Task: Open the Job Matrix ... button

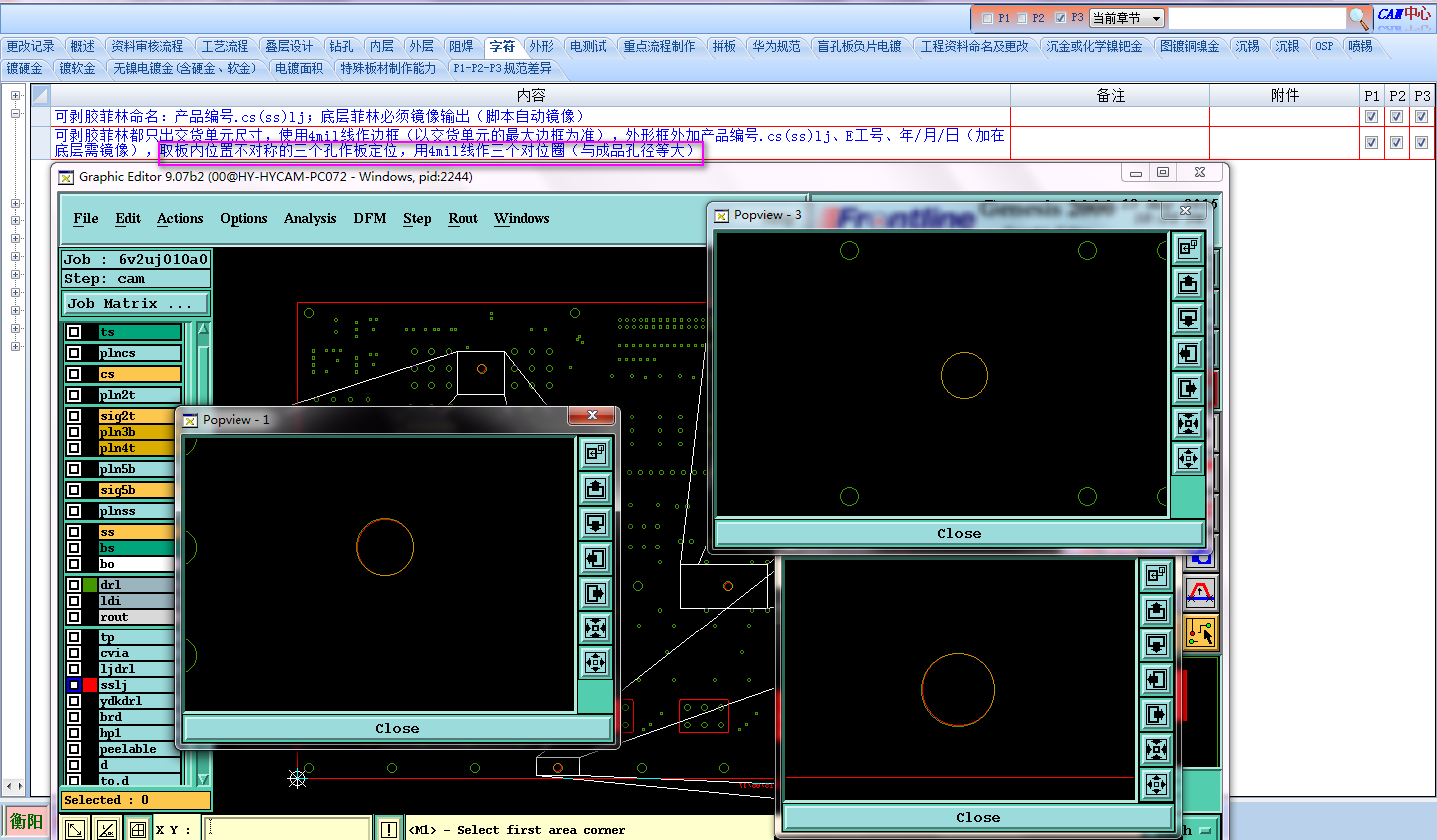Action: point(136,303)
